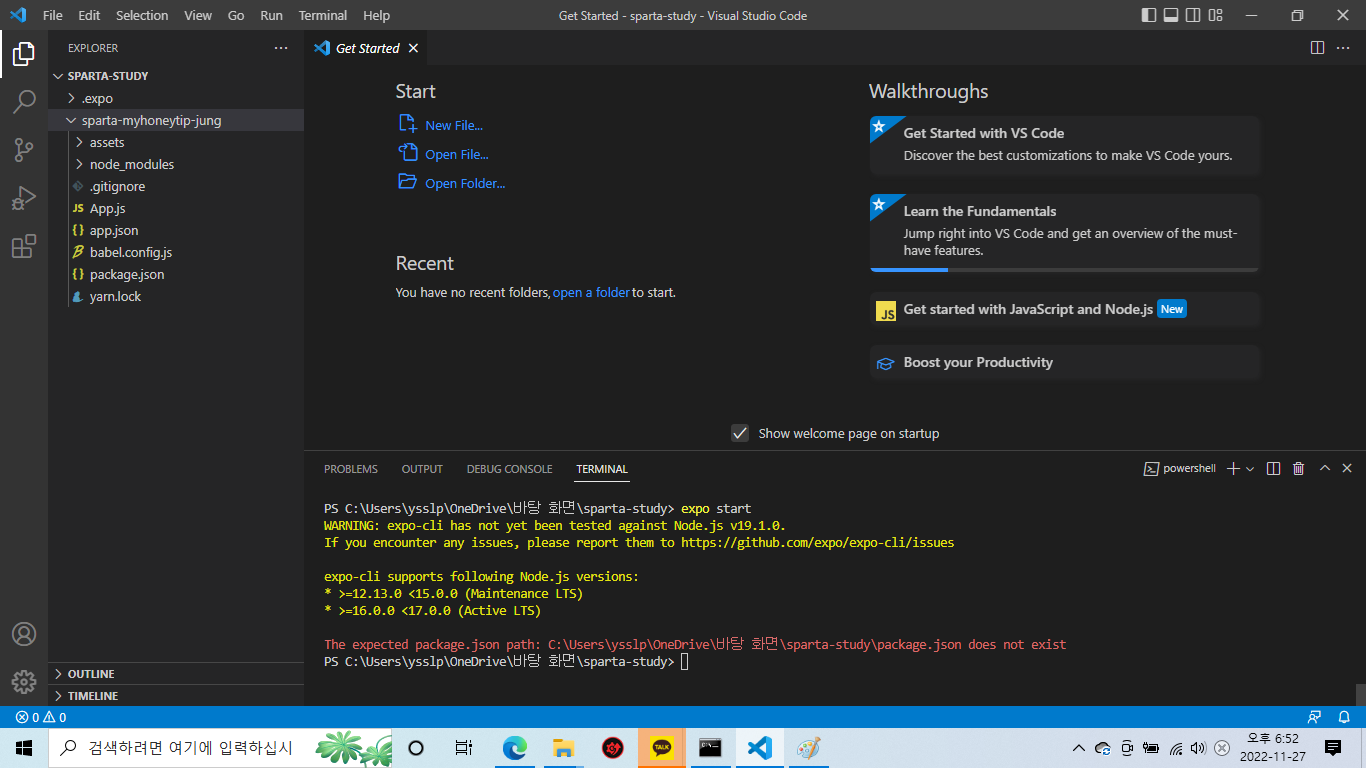Open the Terminal menu
Screen dimensions: 1366x768
click(x=323, y=15)
